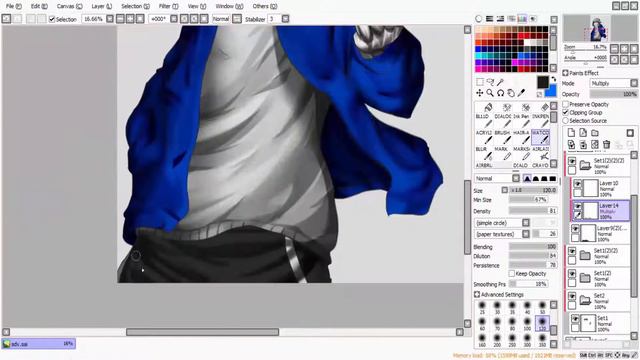Select the zoom magnifier tool
This screenshot has width=640, height=360.
[x=490, y=93]
